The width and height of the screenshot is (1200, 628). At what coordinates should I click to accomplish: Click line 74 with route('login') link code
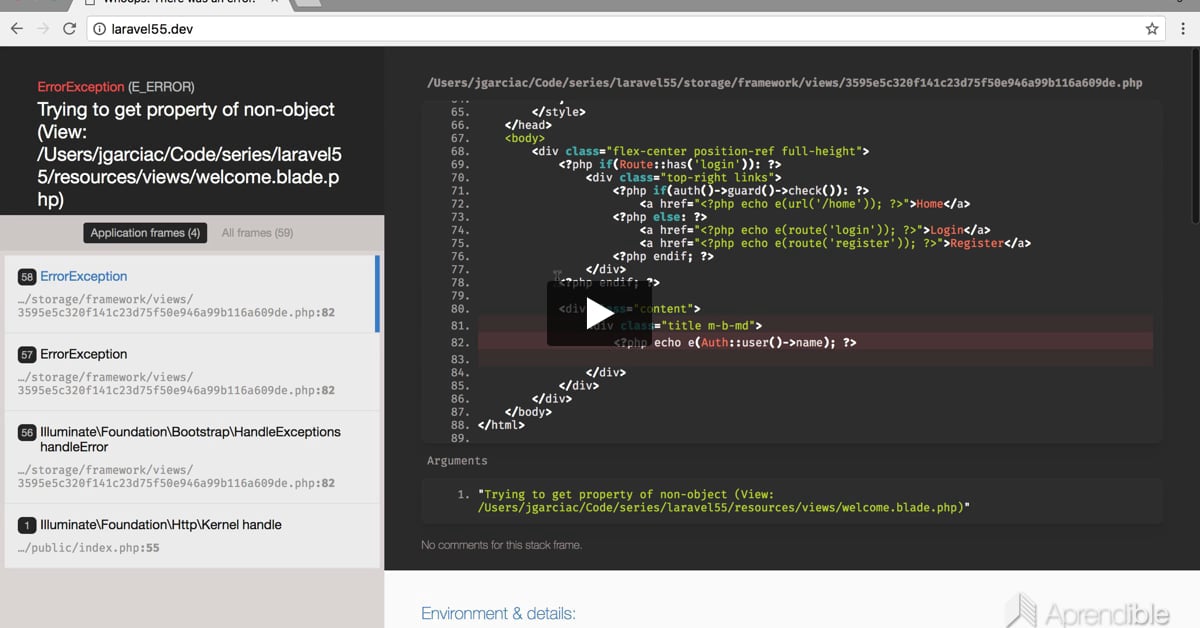pos(815,230)
